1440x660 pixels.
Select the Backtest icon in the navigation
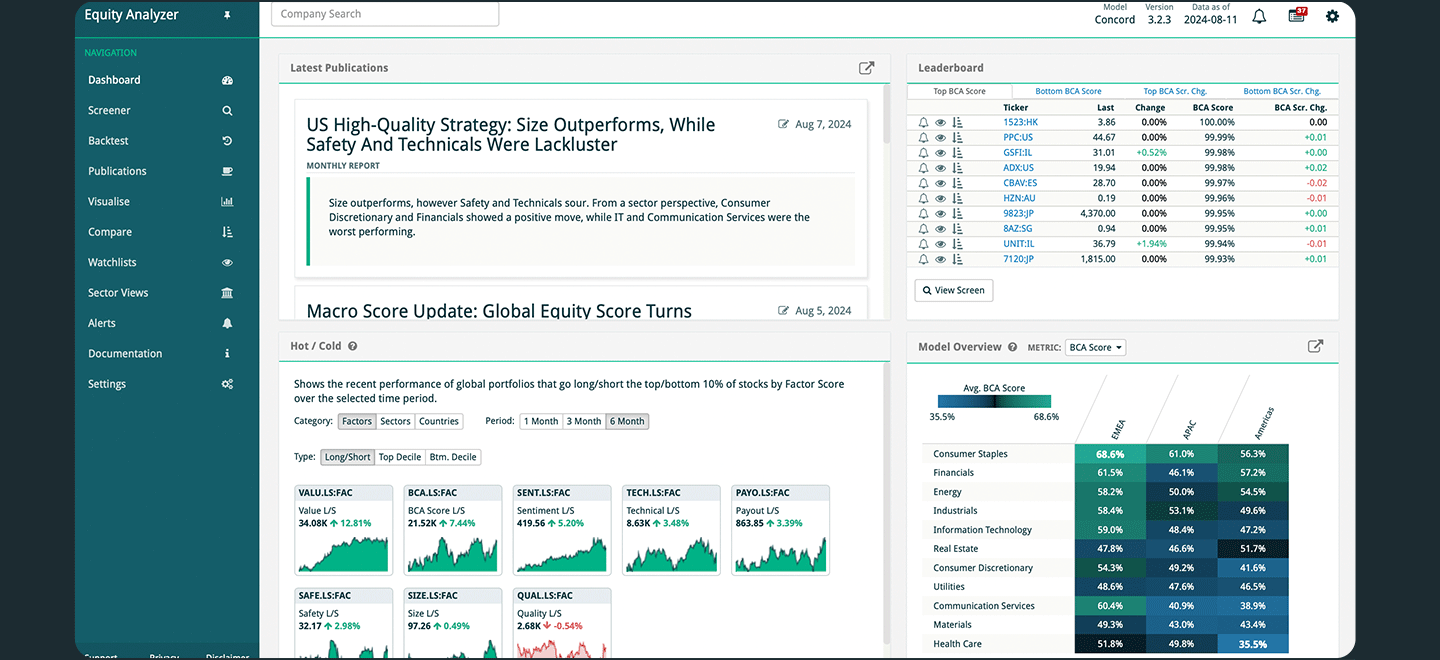(x=227, y=140)
